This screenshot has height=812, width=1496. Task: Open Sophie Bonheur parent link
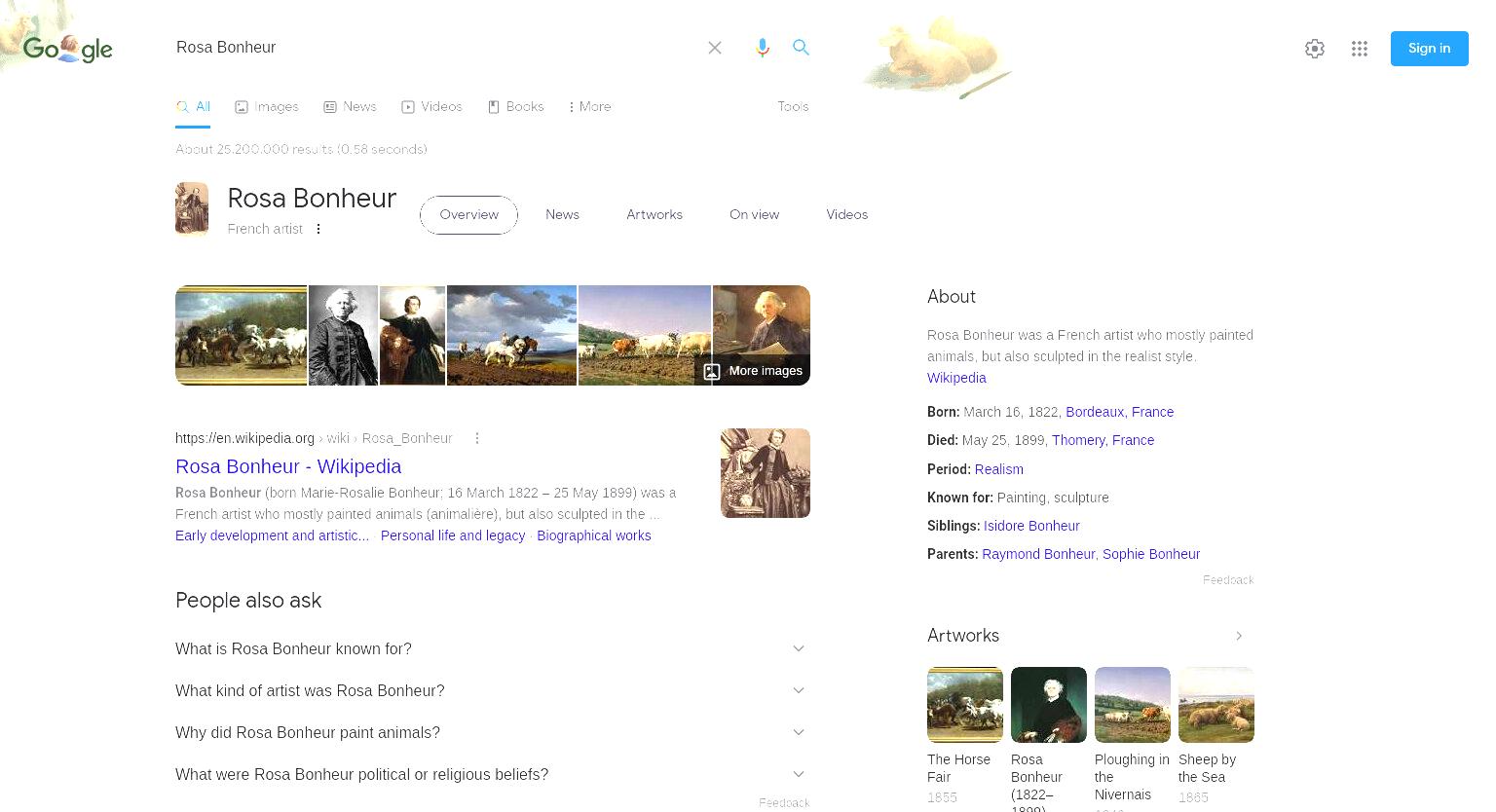coord(1151,554)
